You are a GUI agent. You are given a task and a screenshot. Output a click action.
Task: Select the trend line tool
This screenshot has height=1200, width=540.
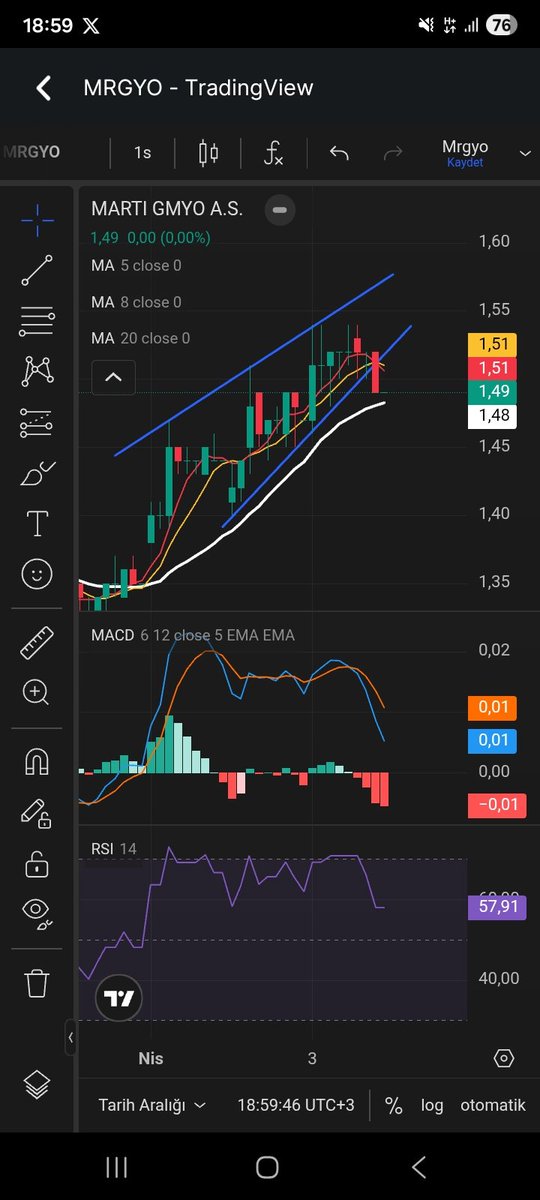point(37,271)
